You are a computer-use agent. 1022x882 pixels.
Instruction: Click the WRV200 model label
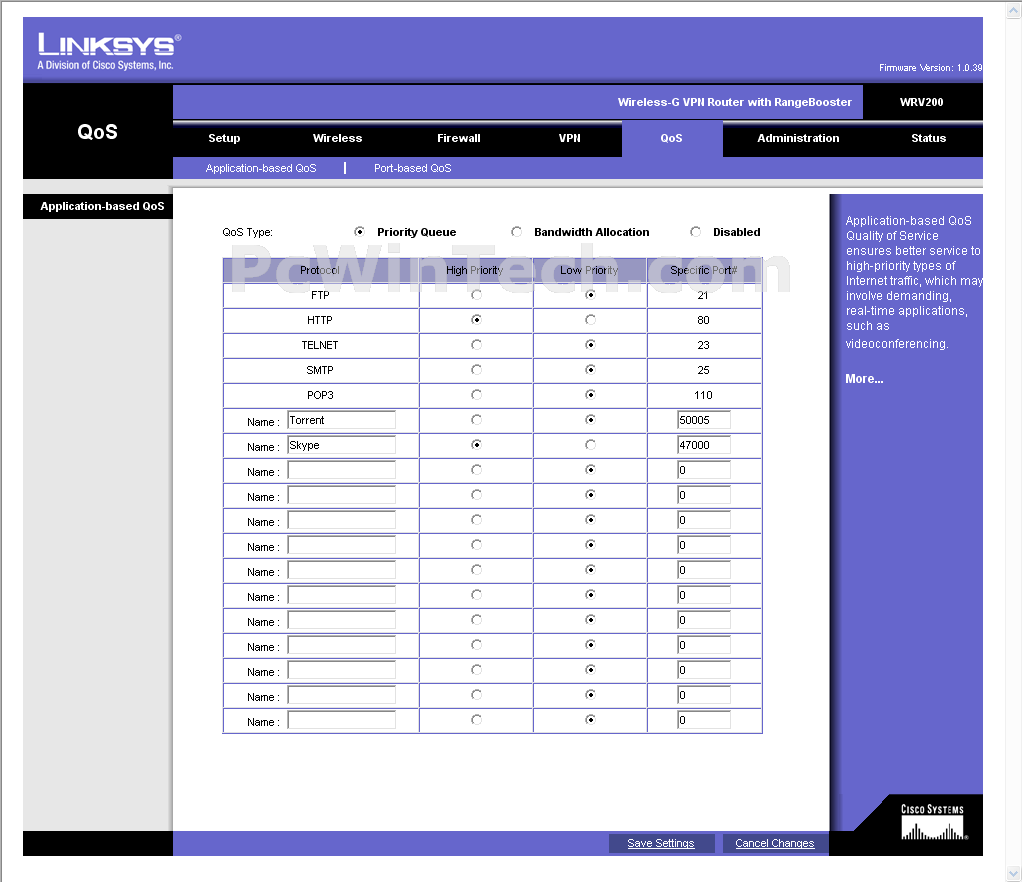click(922, 102)
